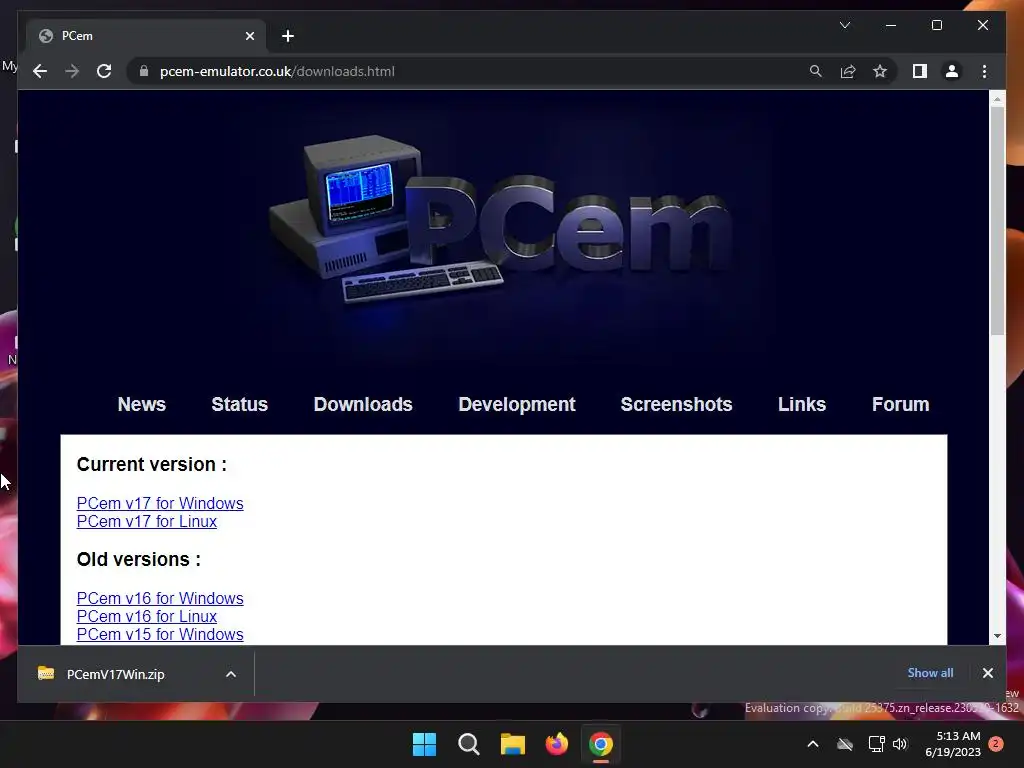
Task: Select the PCem tab
Action: click(146, 36)
